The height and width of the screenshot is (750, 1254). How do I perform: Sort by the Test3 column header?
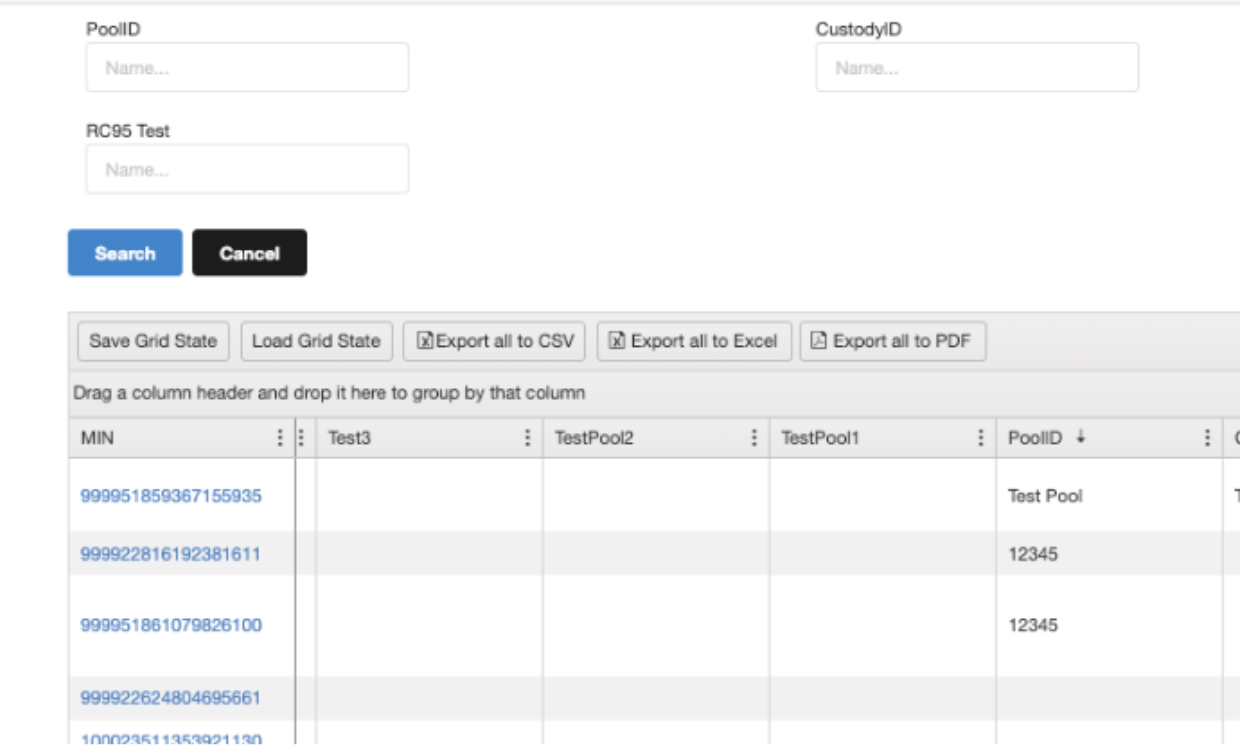tap(349, 438)
